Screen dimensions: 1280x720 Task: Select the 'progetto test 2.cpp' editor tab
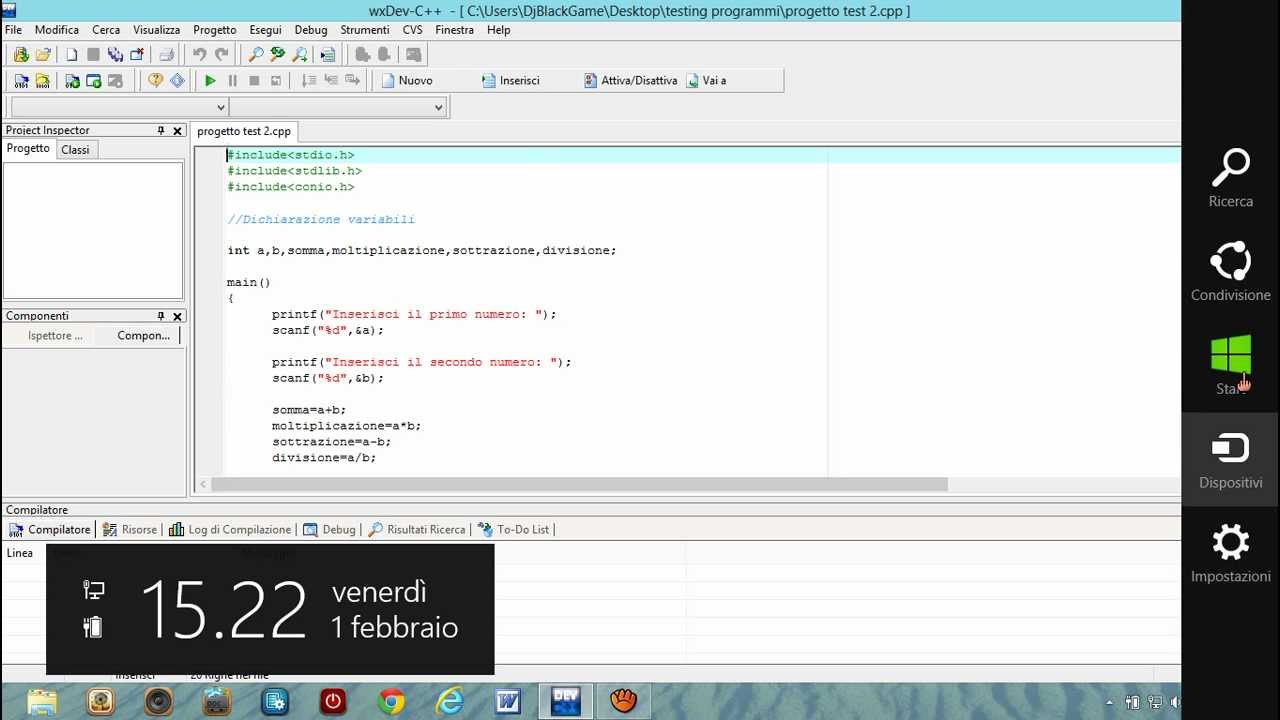(x=244, y=132)
